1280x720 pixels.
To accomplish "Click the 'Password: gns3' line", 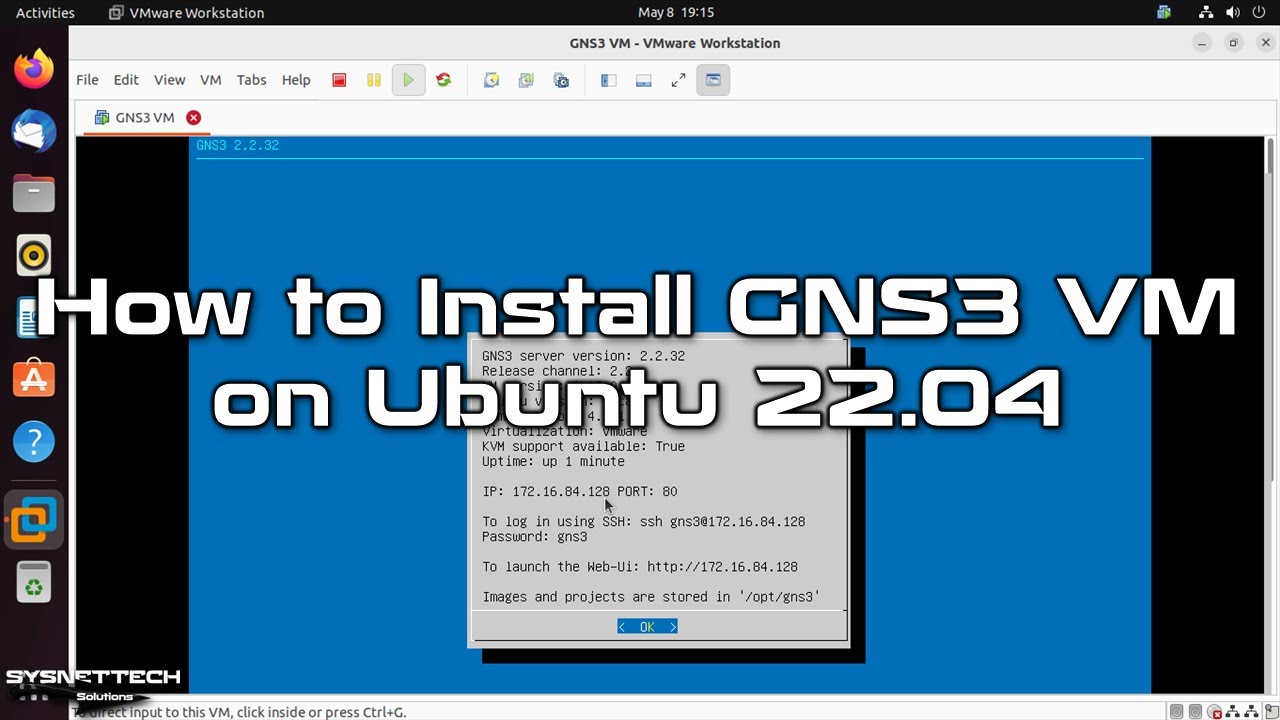I will [535, 536].
